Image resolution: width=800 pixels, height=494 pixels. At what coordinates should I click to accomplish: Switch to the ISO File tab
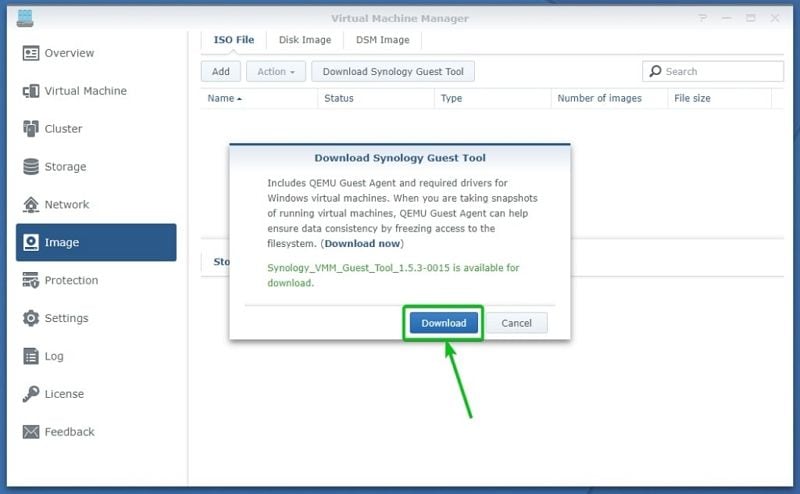click(234, 40)
